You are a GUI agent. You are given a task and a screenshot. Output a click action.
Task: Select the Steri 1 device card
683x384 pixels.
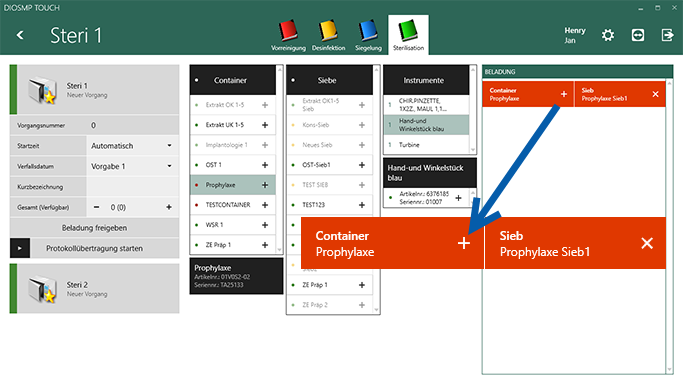pos(95,90)
